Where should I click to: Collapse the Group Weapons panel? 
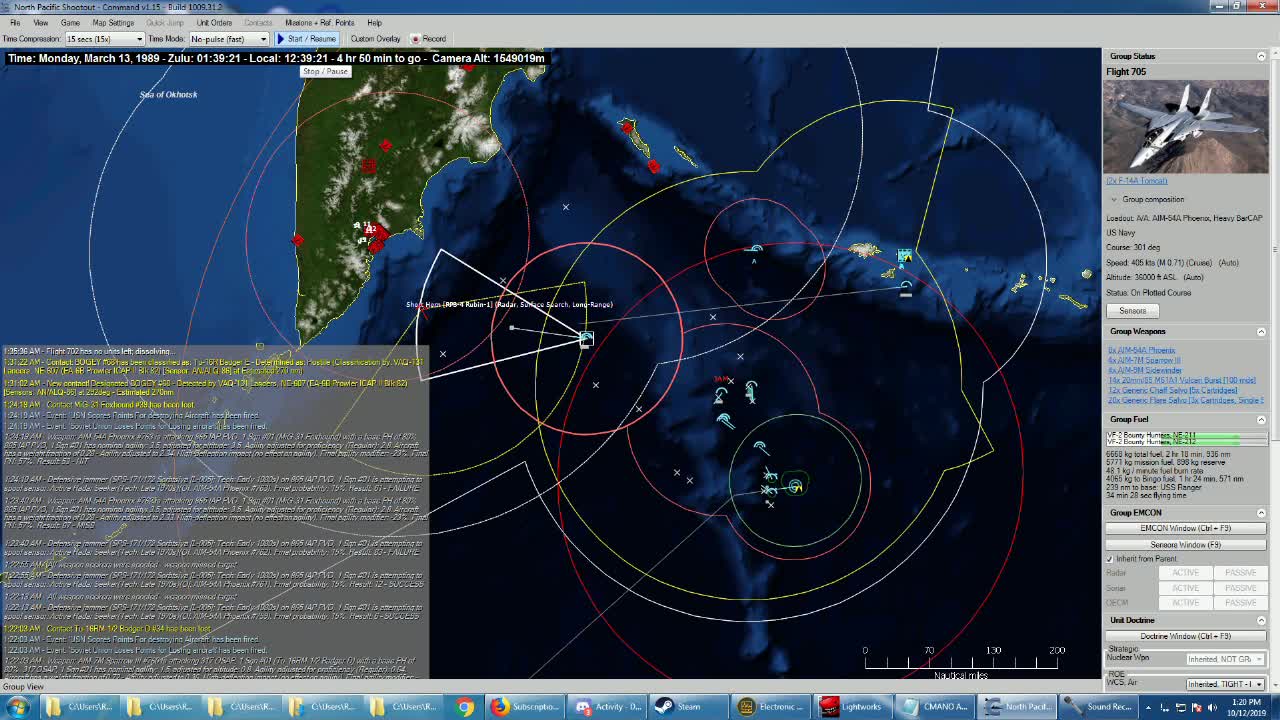point(1261,331)
